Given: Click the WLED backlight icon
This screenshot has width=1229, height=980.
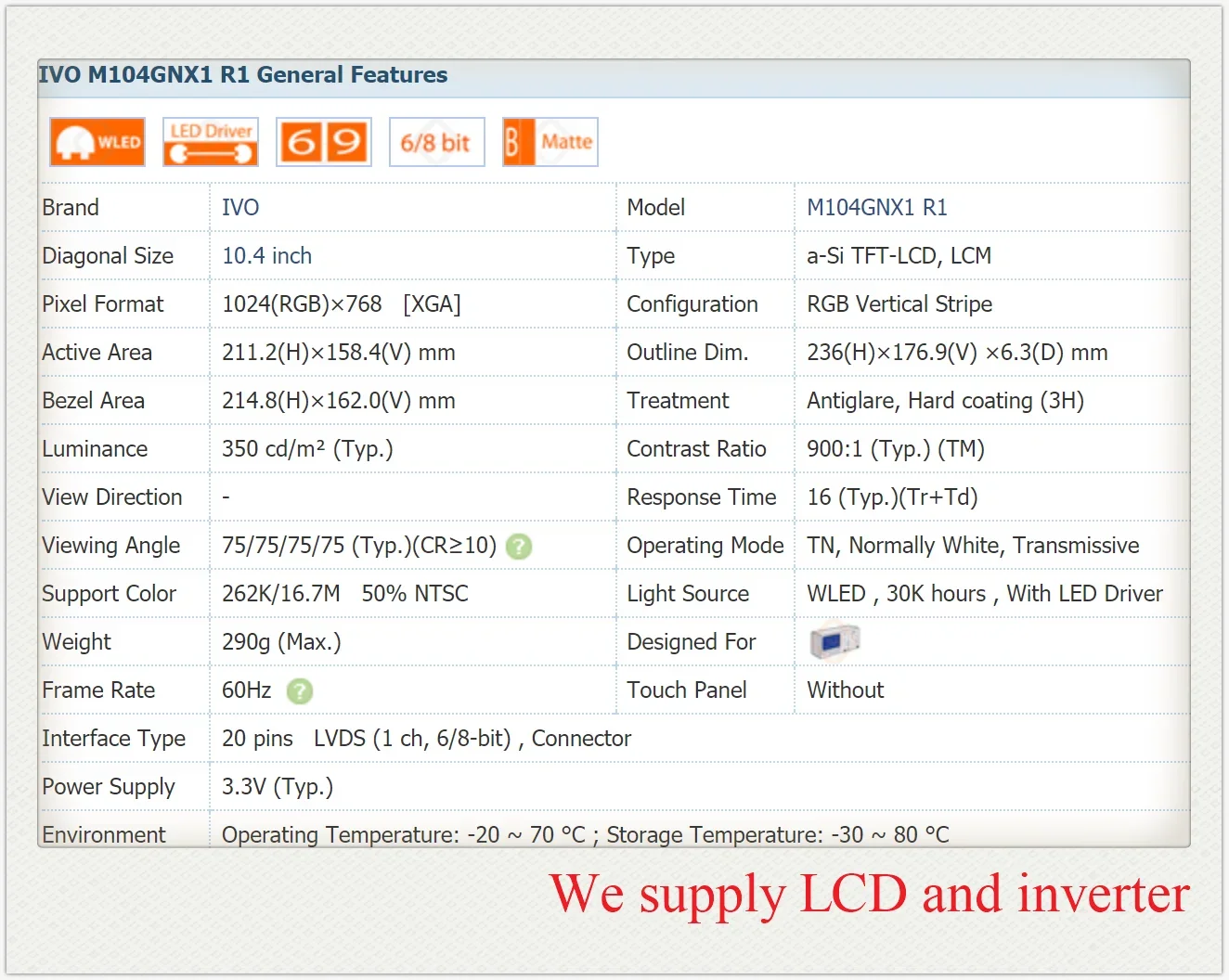Looking at the screenshot, I should click(97, 142).
